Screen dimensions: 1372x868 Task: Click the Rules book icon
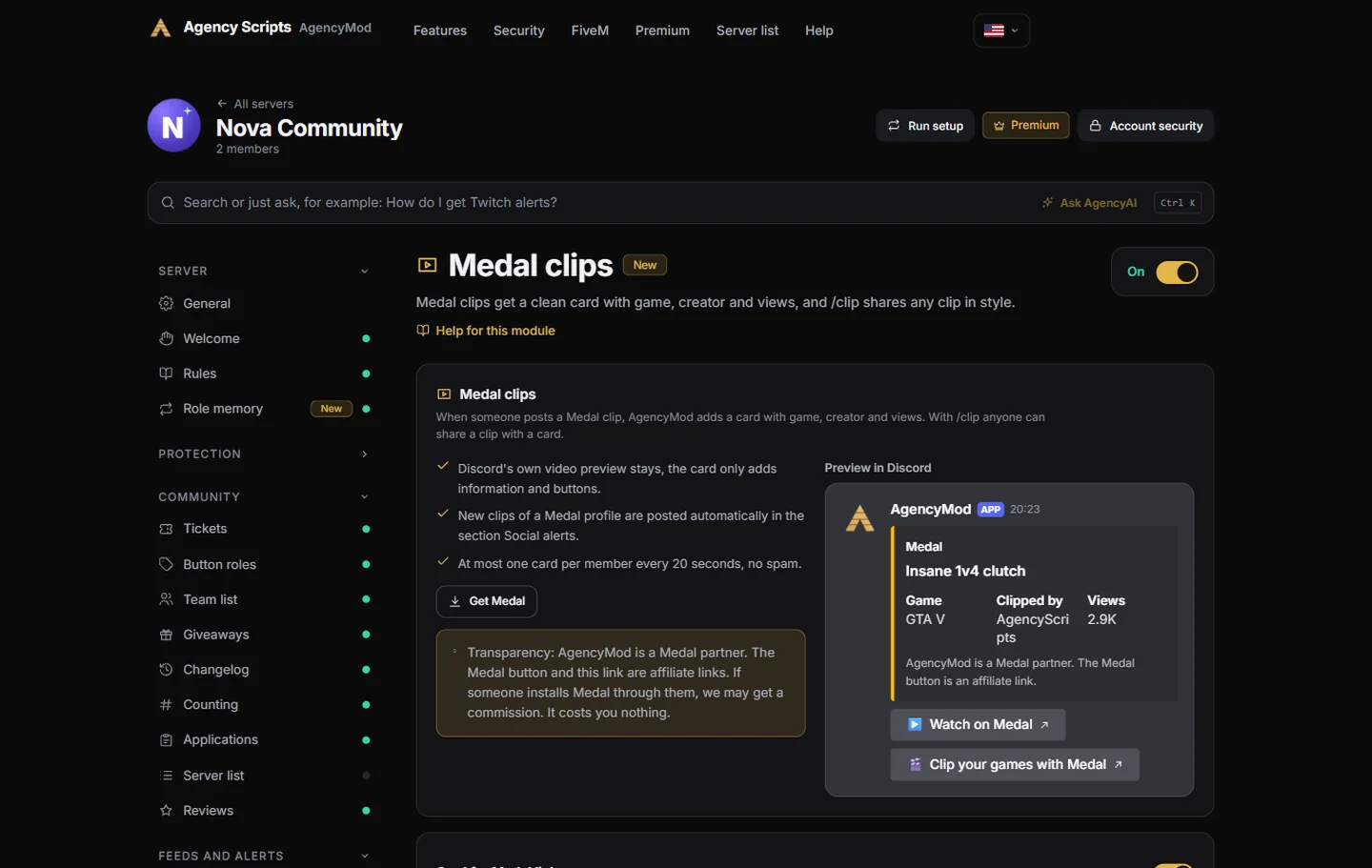click(x=166, y=373)
